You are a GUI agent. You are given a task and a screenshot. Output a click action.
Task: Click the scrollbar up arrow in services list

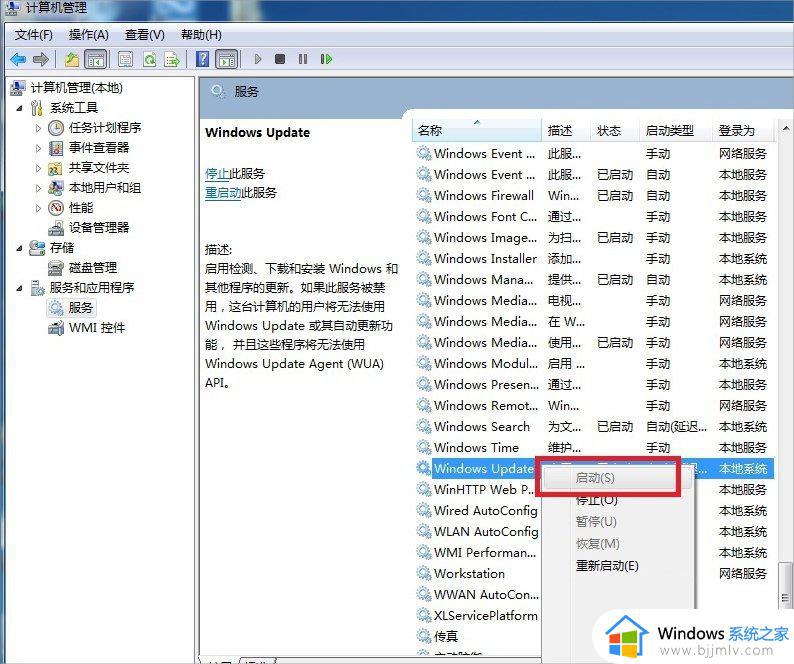tap(785, 128)
